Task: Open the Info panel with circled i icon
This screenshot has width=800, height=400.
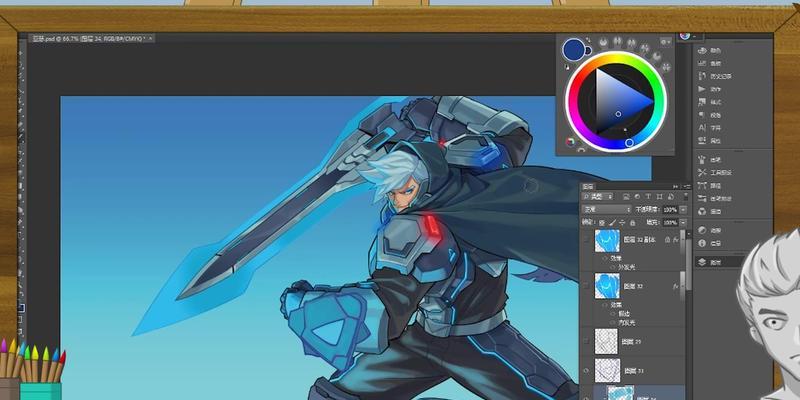Action: 702,243
